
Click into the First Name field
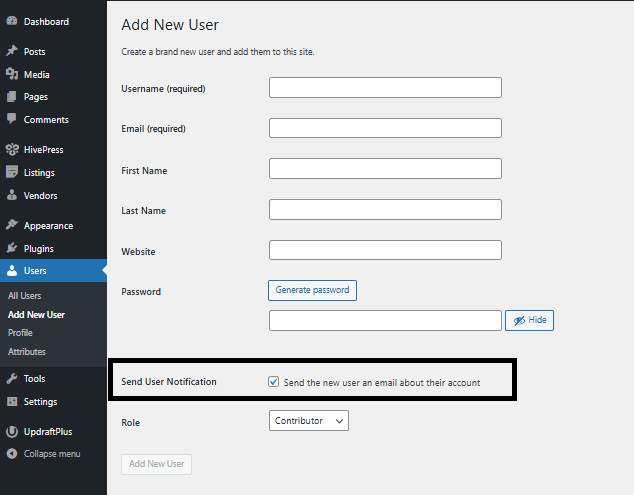(x=385, y=168)
